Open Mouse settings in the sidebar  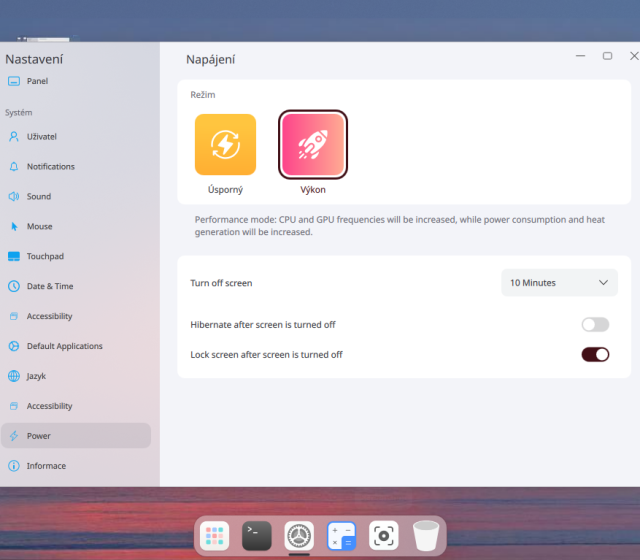[39, 227]
